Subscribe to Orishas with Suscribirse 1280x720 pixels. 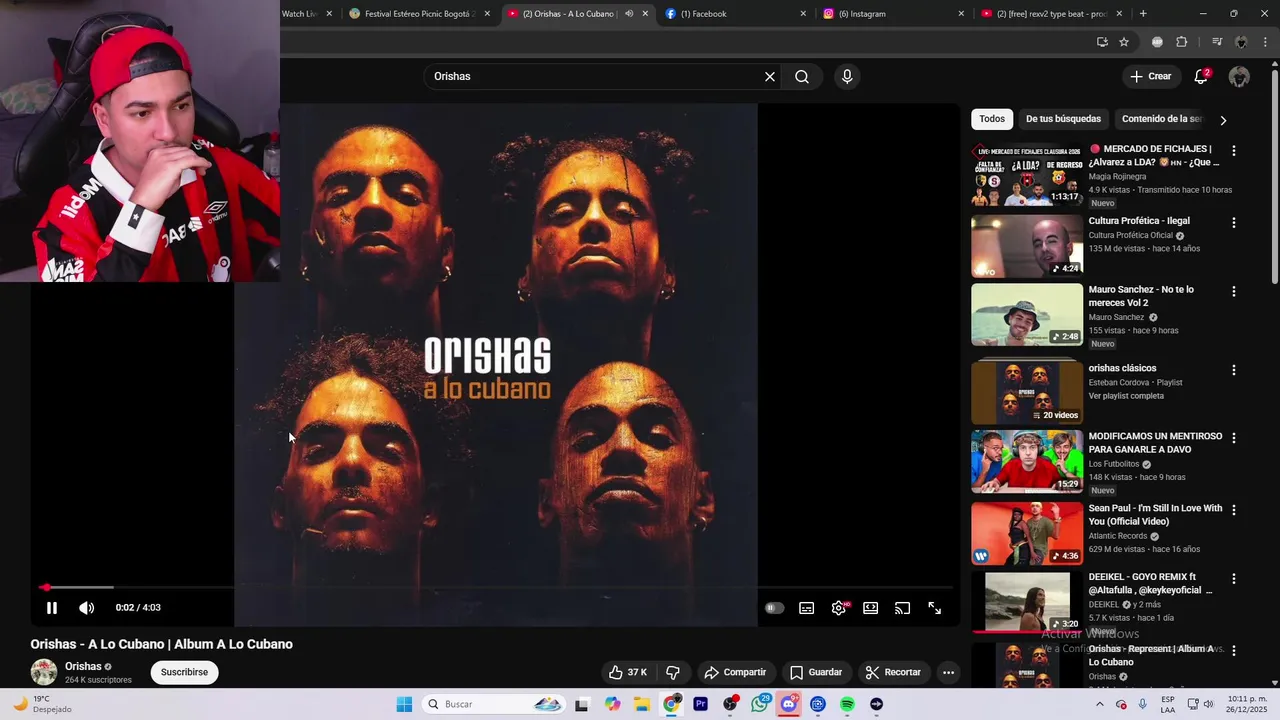click(184, 672)
